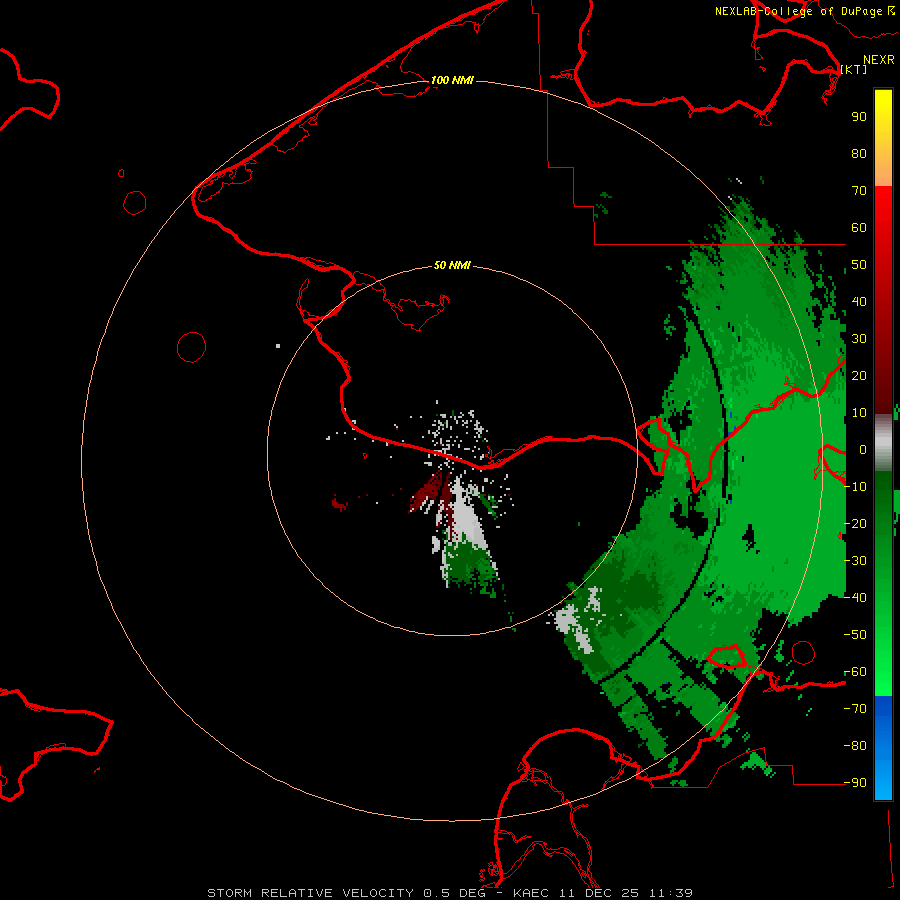Click the 70 value on the velocity scale

tap(859, 191)
